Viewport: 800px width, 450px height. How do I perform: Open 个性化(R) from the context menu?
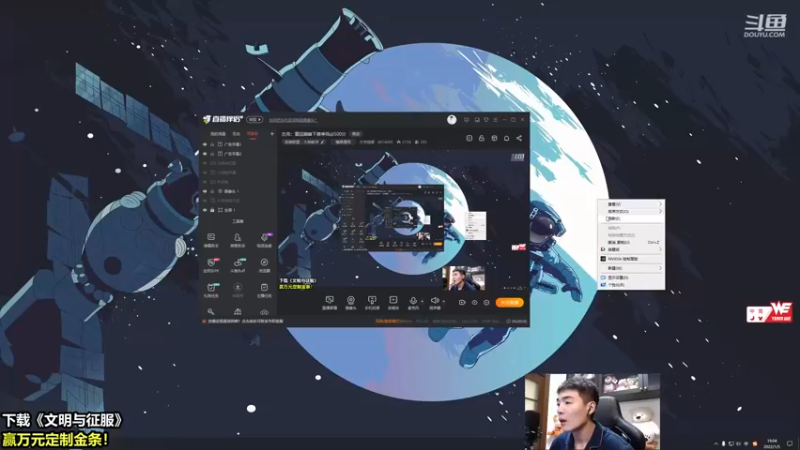coord(631,285)
